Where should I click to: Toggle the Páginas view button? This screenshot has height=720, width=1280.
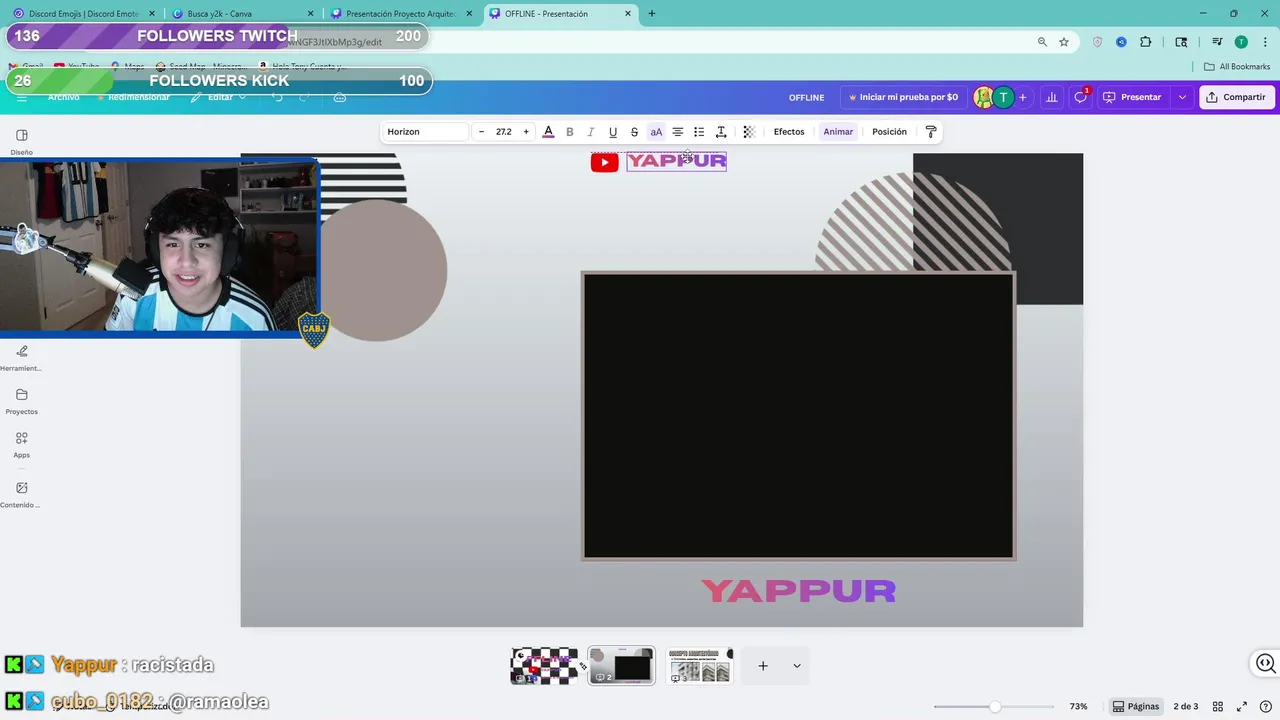1136,707
